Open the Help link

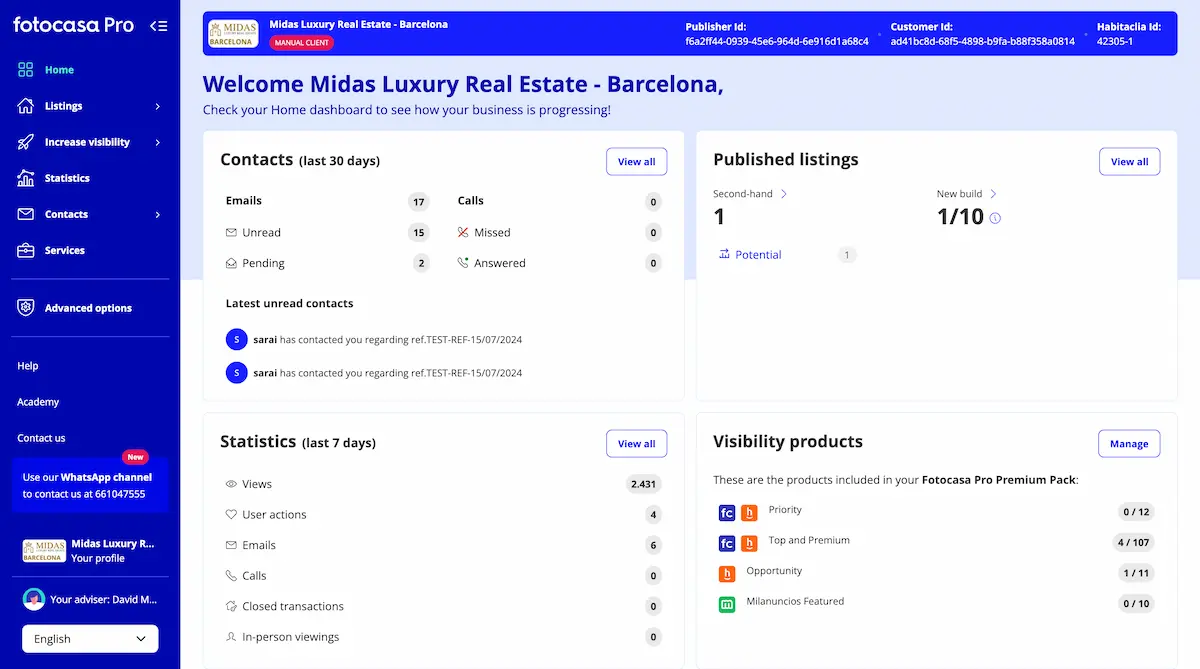pyautogui.click(x=28, y=366)
